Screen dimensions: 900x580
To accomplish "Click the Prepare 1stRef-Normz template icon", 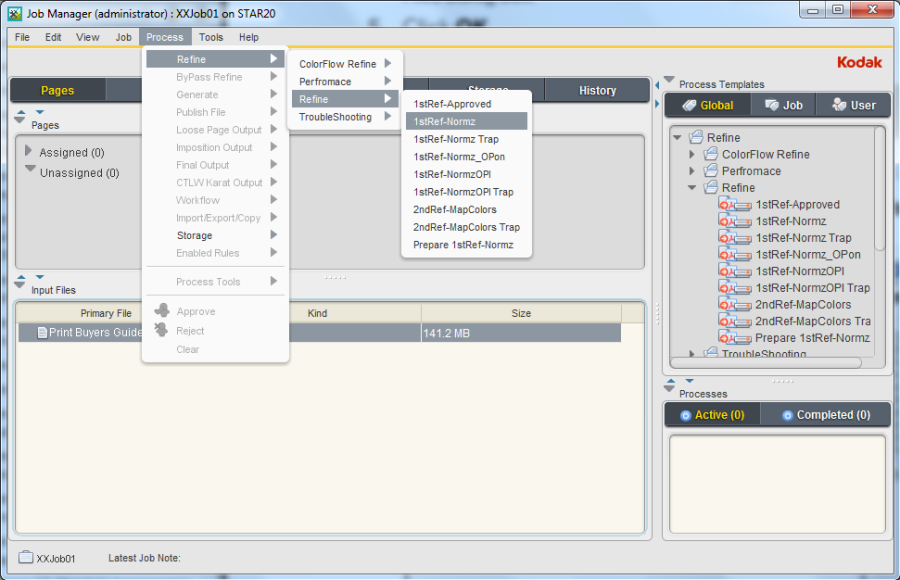I will click(735, 338).
